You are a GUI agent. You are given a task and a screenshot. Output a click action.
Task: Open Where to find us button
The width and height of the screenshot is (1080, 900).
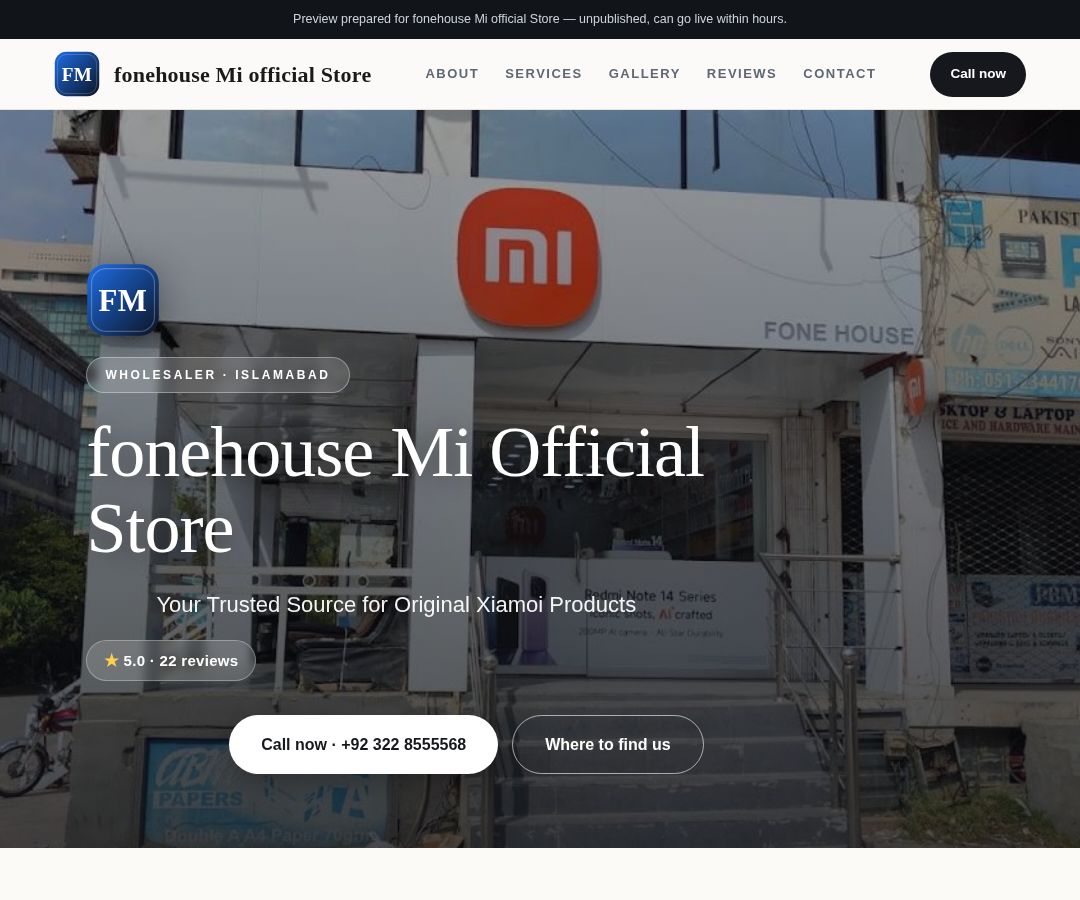tap(608, 744)
